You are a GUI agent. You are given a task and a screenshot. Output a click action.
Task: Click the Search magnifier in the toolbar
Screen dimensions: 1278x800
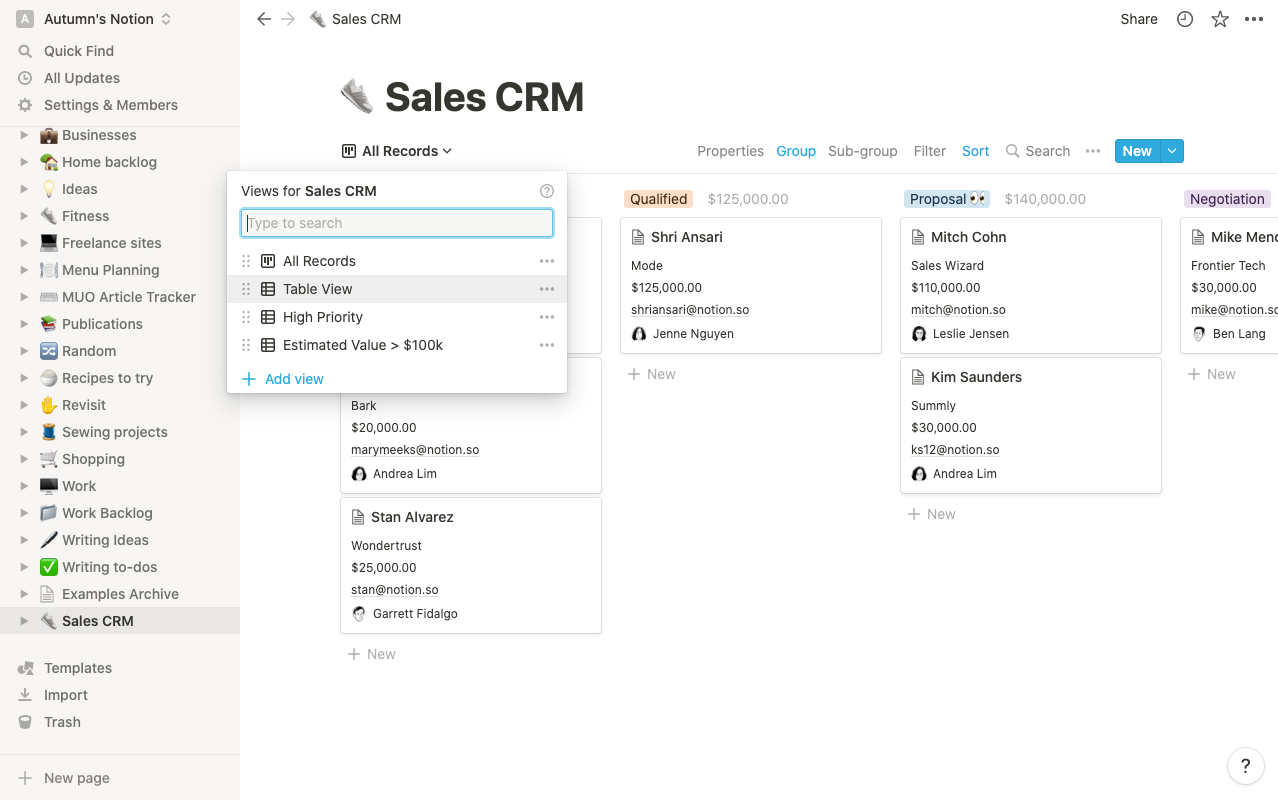[1013, 151]
